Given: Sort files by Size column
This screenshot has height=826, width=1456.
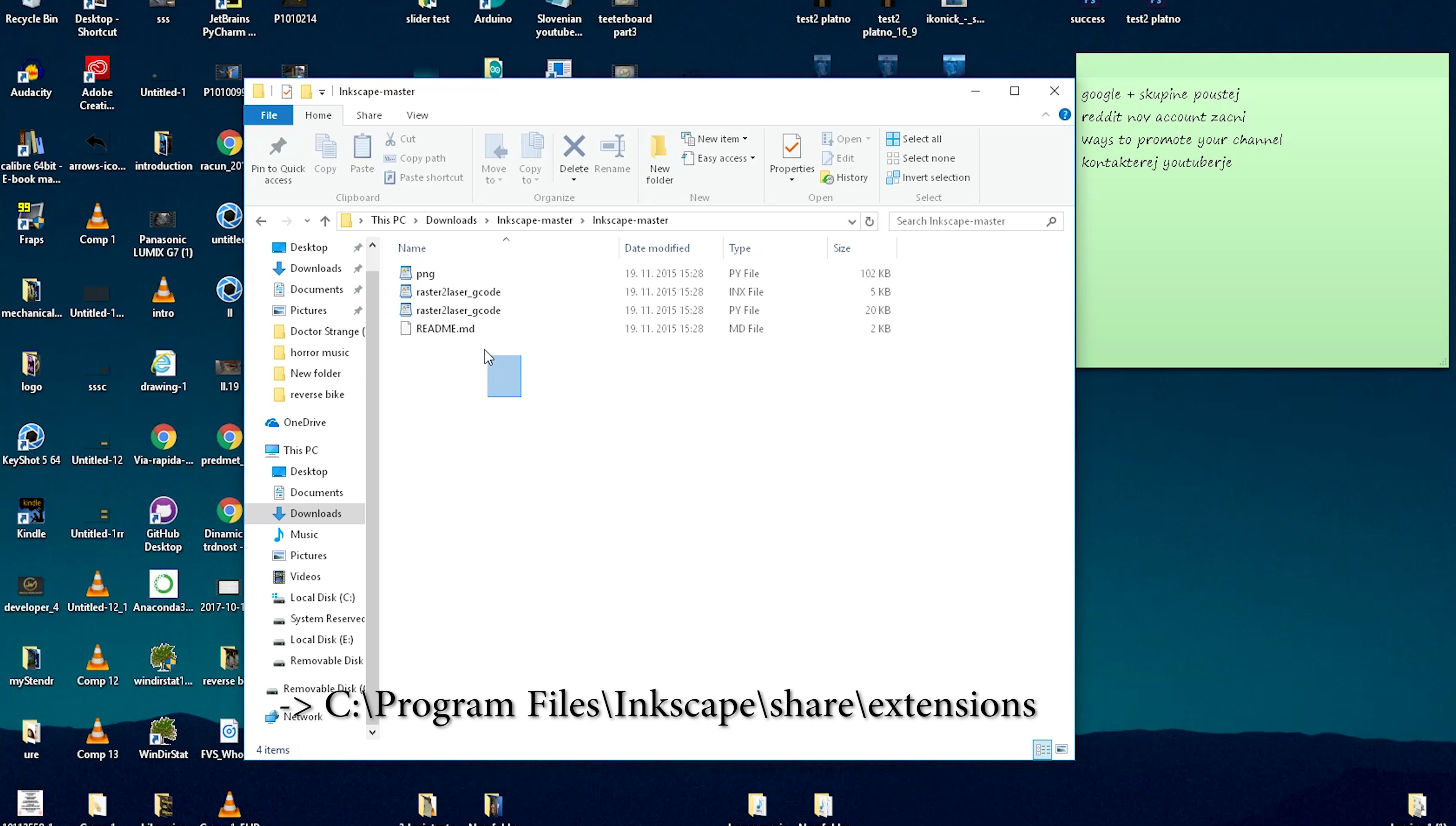Looking at the screenshot, I should click(x=861, y=248).
